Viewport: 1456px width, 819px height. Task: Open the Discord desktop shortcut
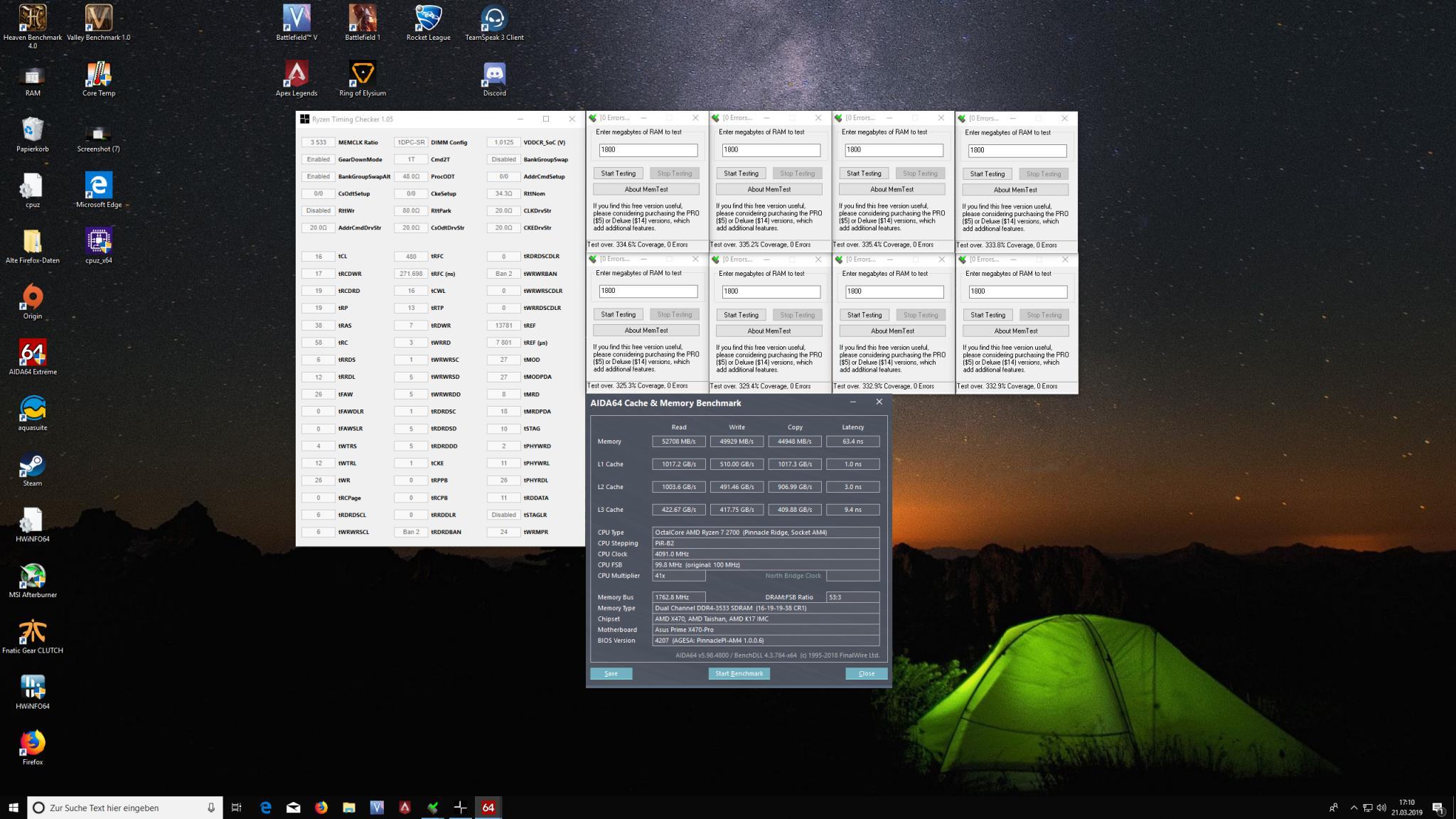point(494,78)
